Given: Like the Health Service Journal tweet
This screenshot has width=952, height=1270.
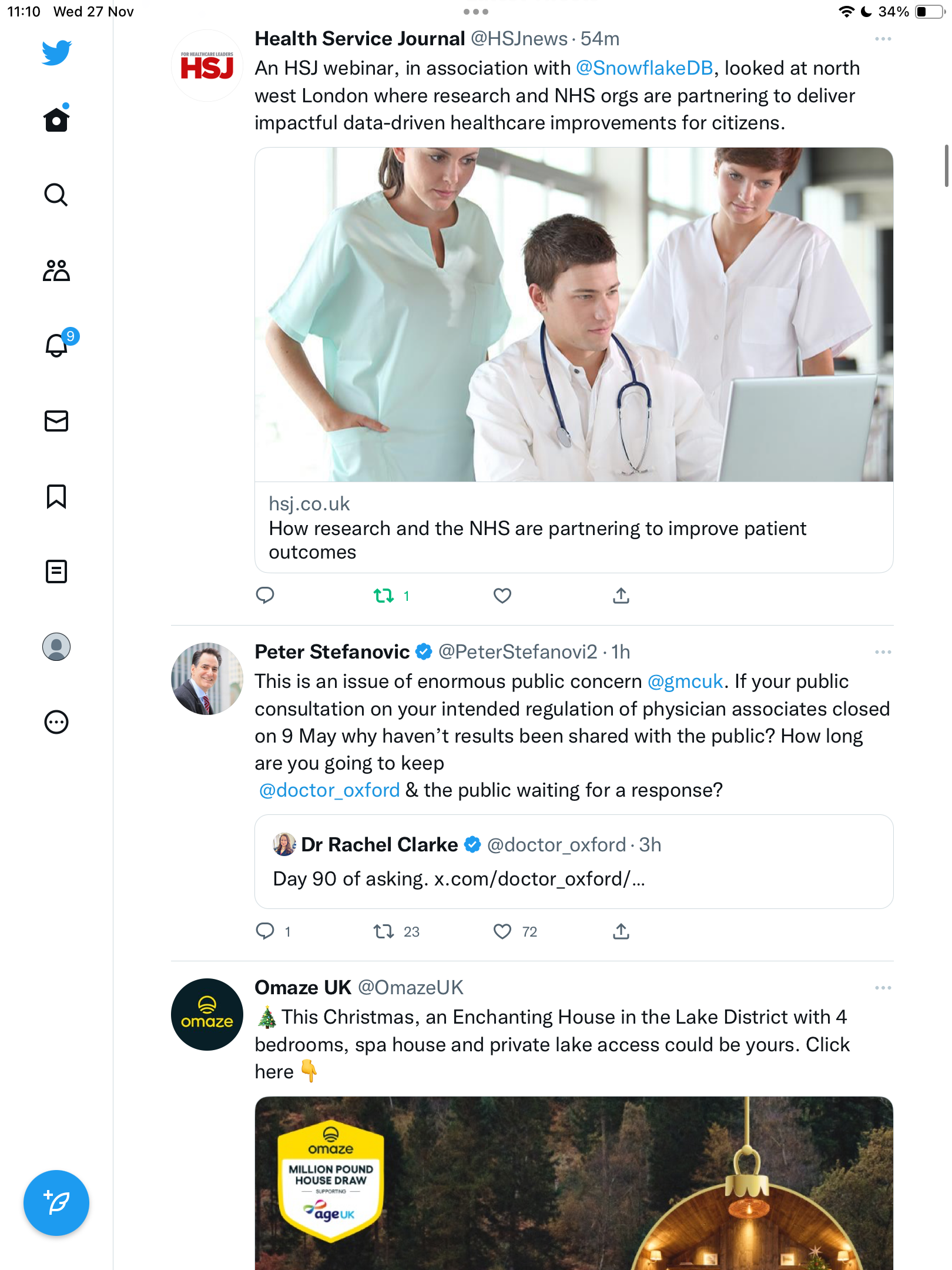Looking at the screenshot, I should click(x=502, y=596).
